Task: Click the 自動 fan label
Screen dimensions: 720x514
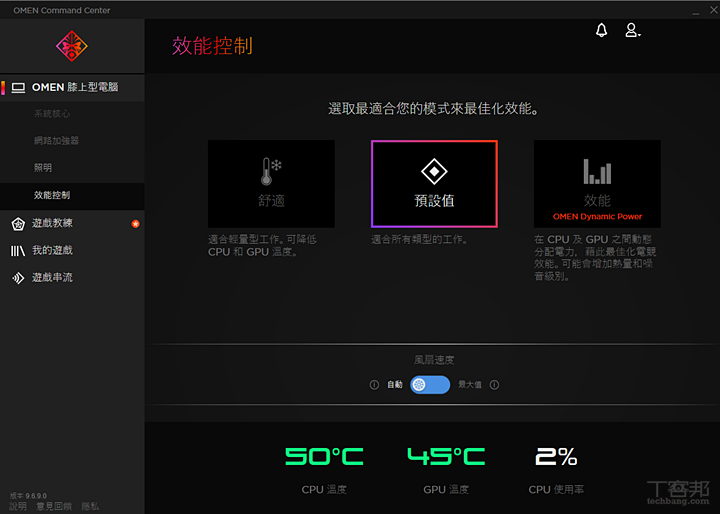Action: (x=394, y=385)
